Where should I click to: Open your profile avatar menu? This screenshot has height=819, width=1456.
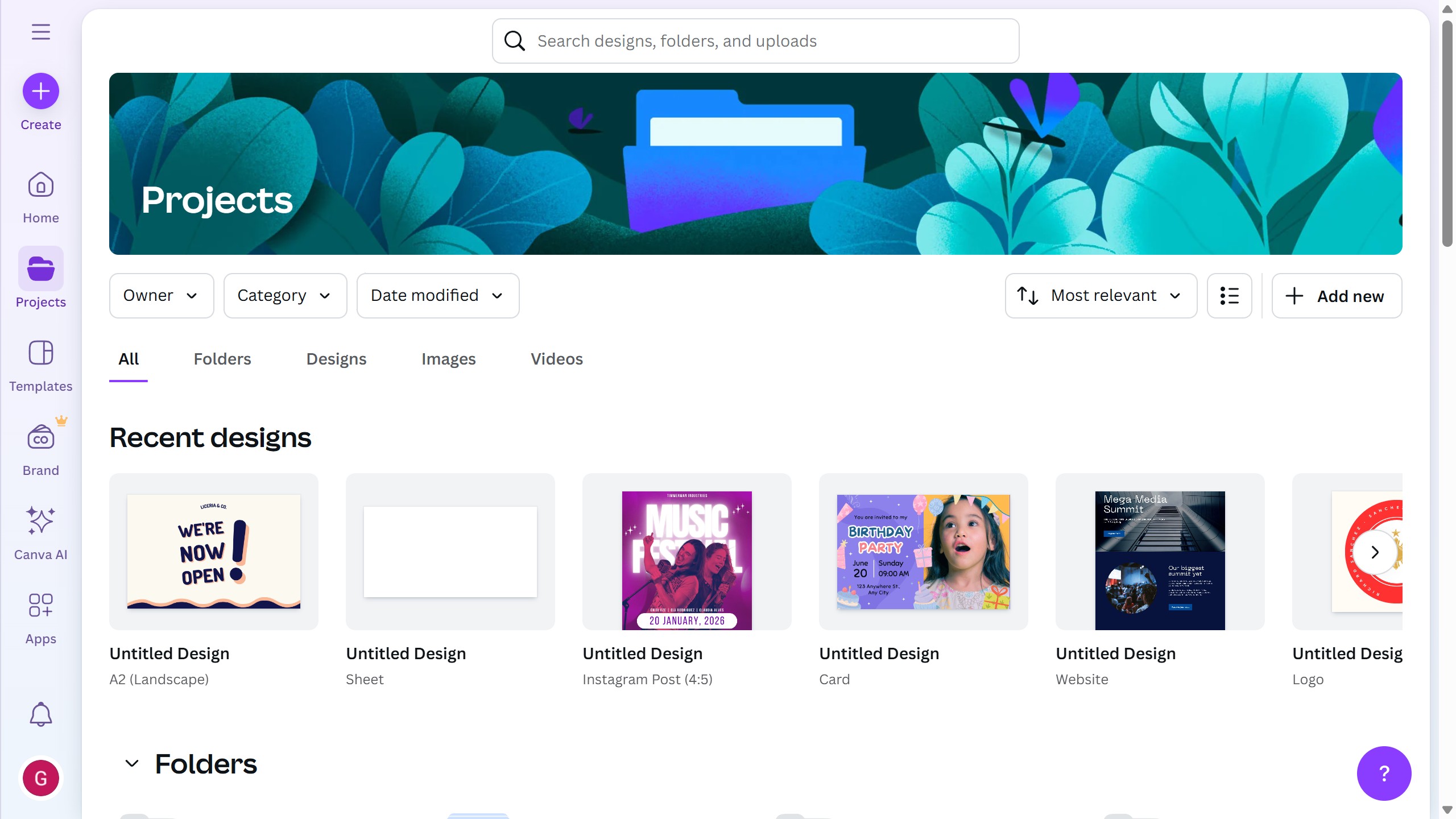pyautogui.click(x=40, y=778)
